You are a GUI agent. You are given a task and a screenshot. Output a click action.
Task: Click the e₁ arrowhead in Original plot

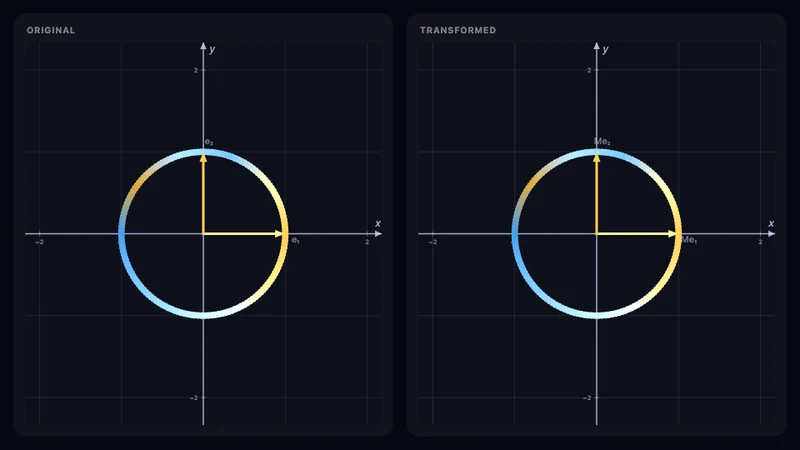[279, 234]
